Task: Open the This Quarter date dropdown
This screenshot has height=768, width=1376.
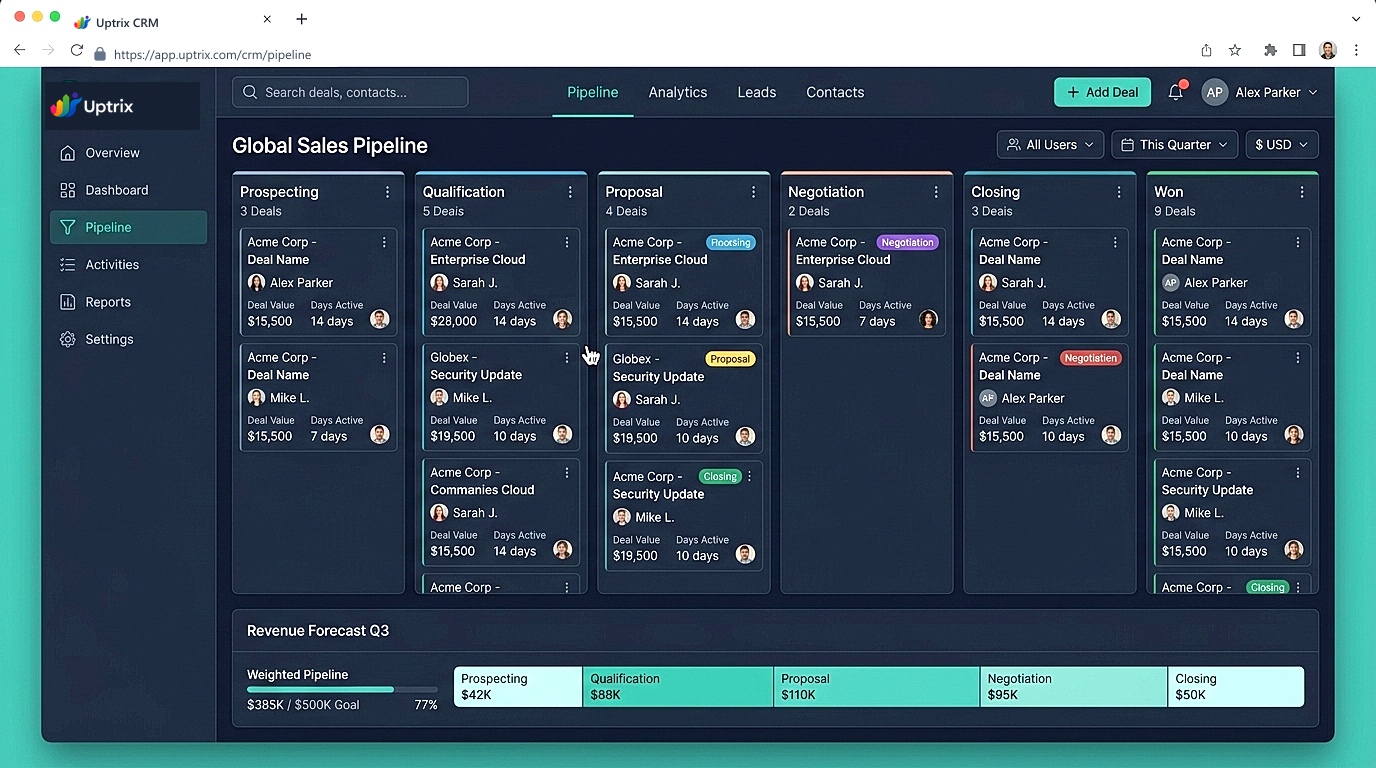Action: pos(1175,145)
